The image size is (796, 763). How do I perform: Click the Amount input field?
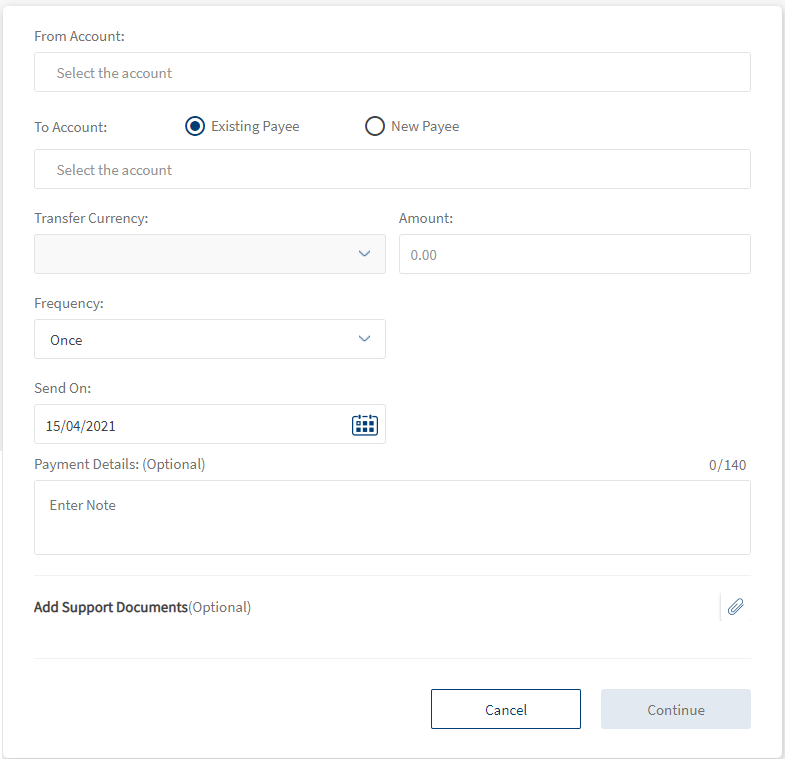[x=574, y=255]
